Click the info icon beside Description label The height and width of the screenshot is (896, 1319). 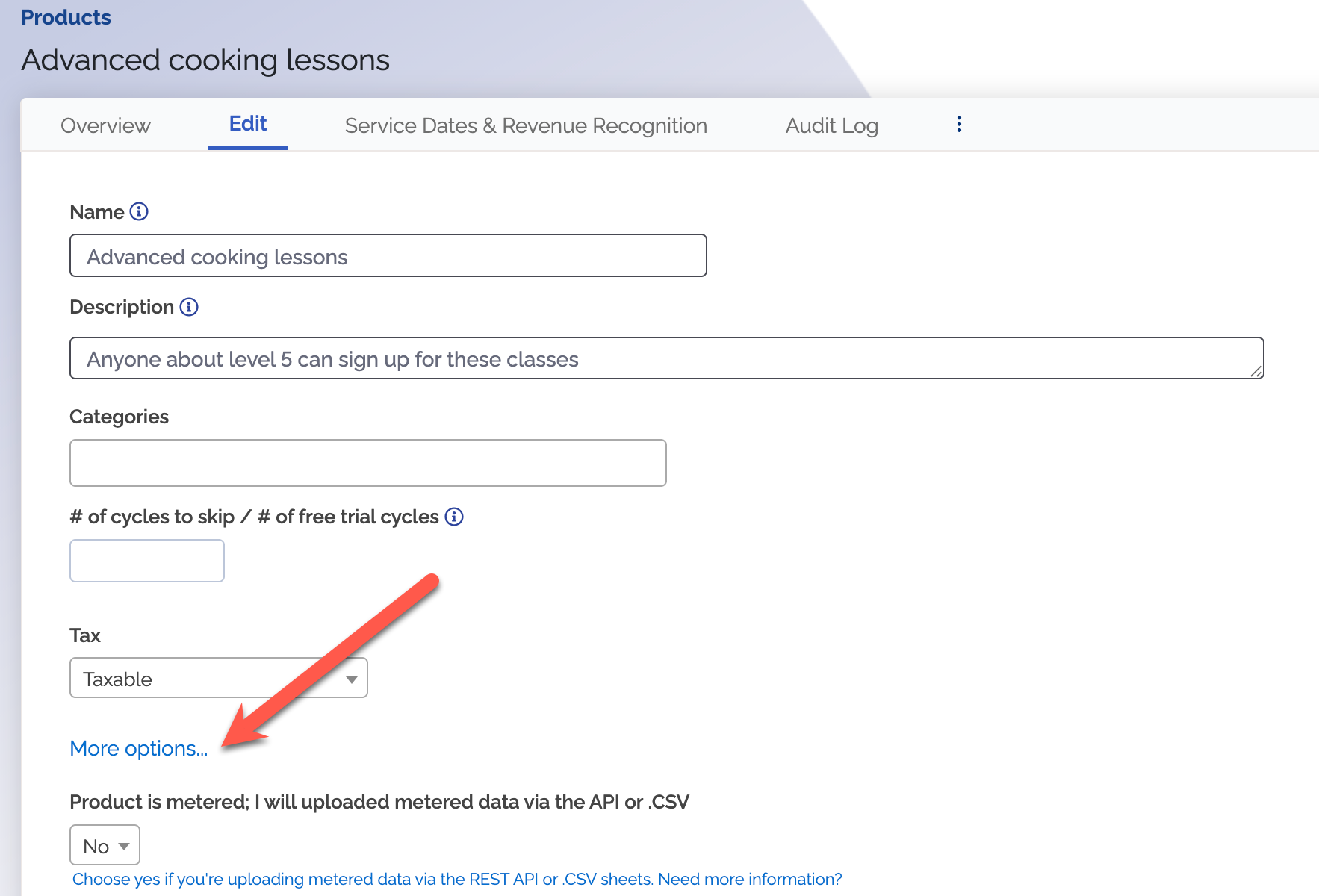coord(189,307)
